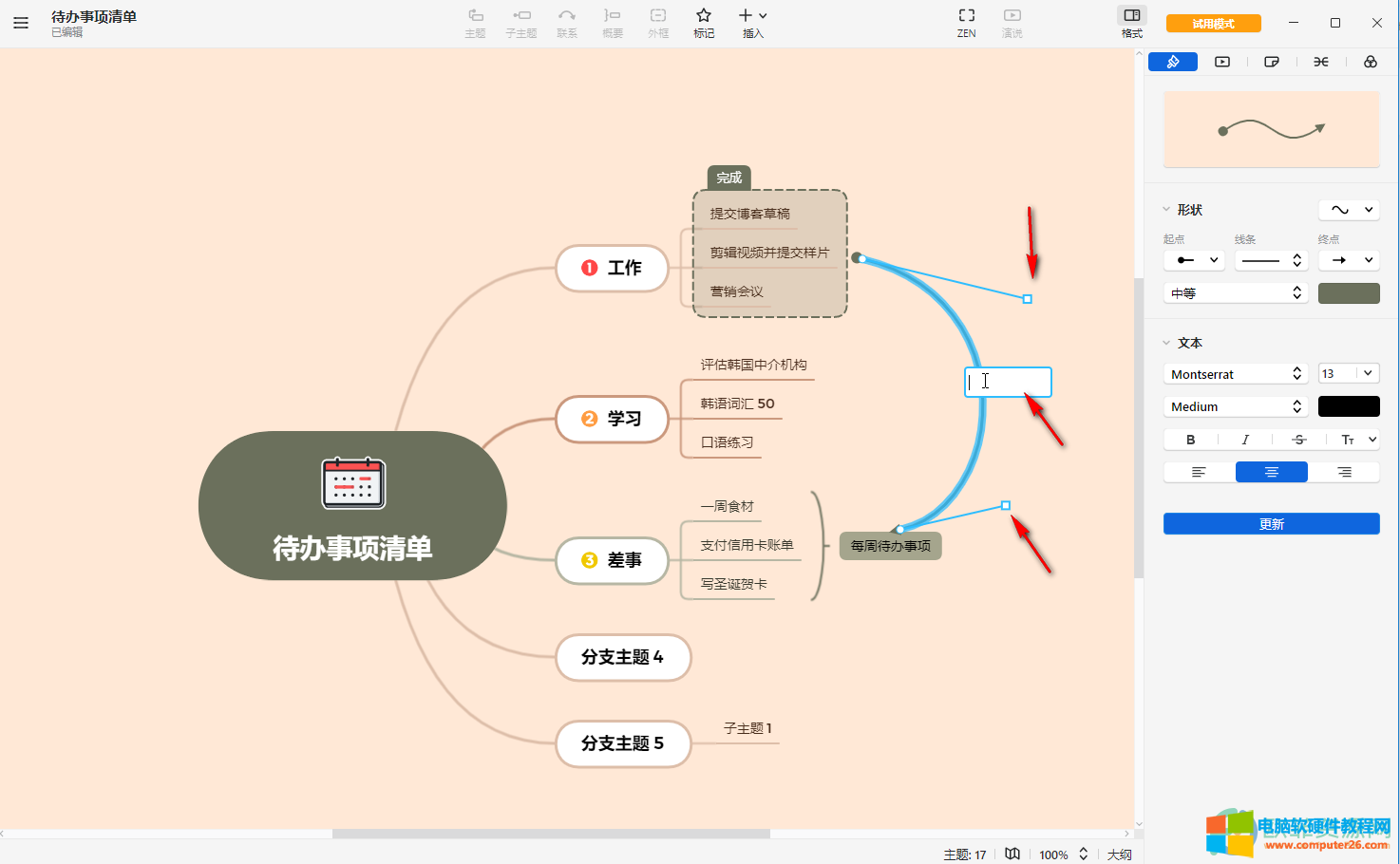
Task: Align text center
Action: (1272, 472)
